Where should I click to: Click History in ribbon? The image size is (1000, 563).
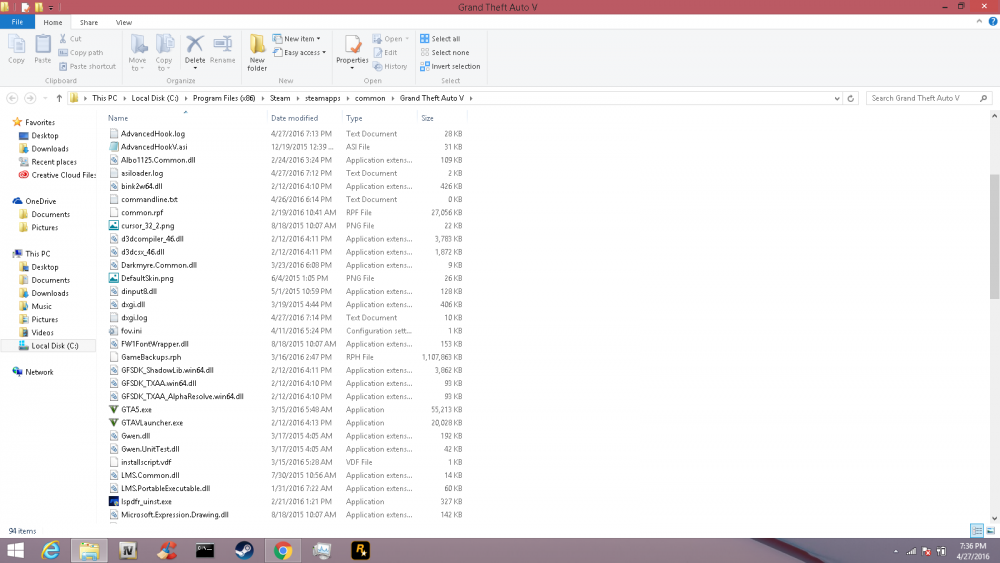coord(390,66)
